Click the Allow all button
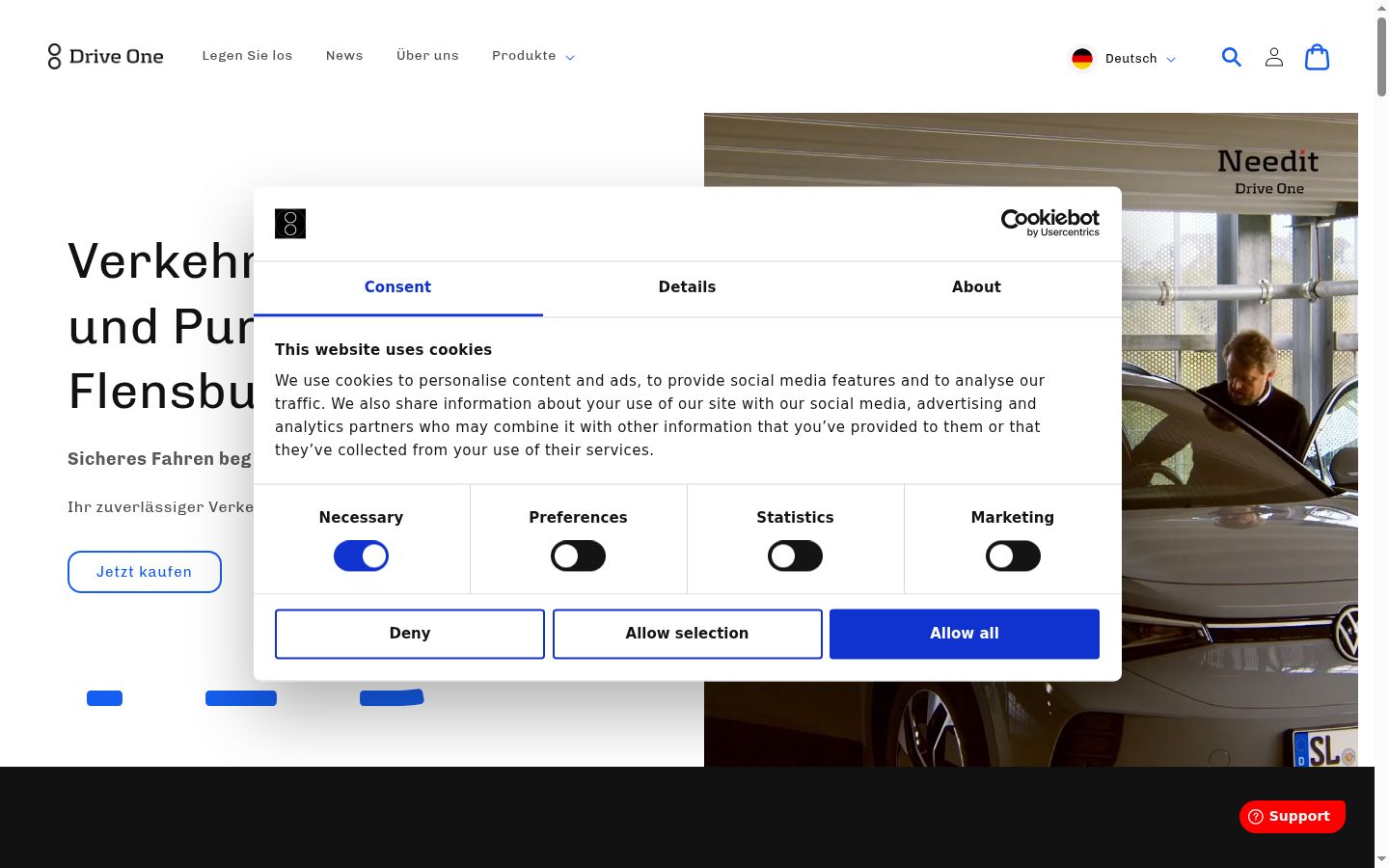The image size is (1389, 868). [965, 634]
